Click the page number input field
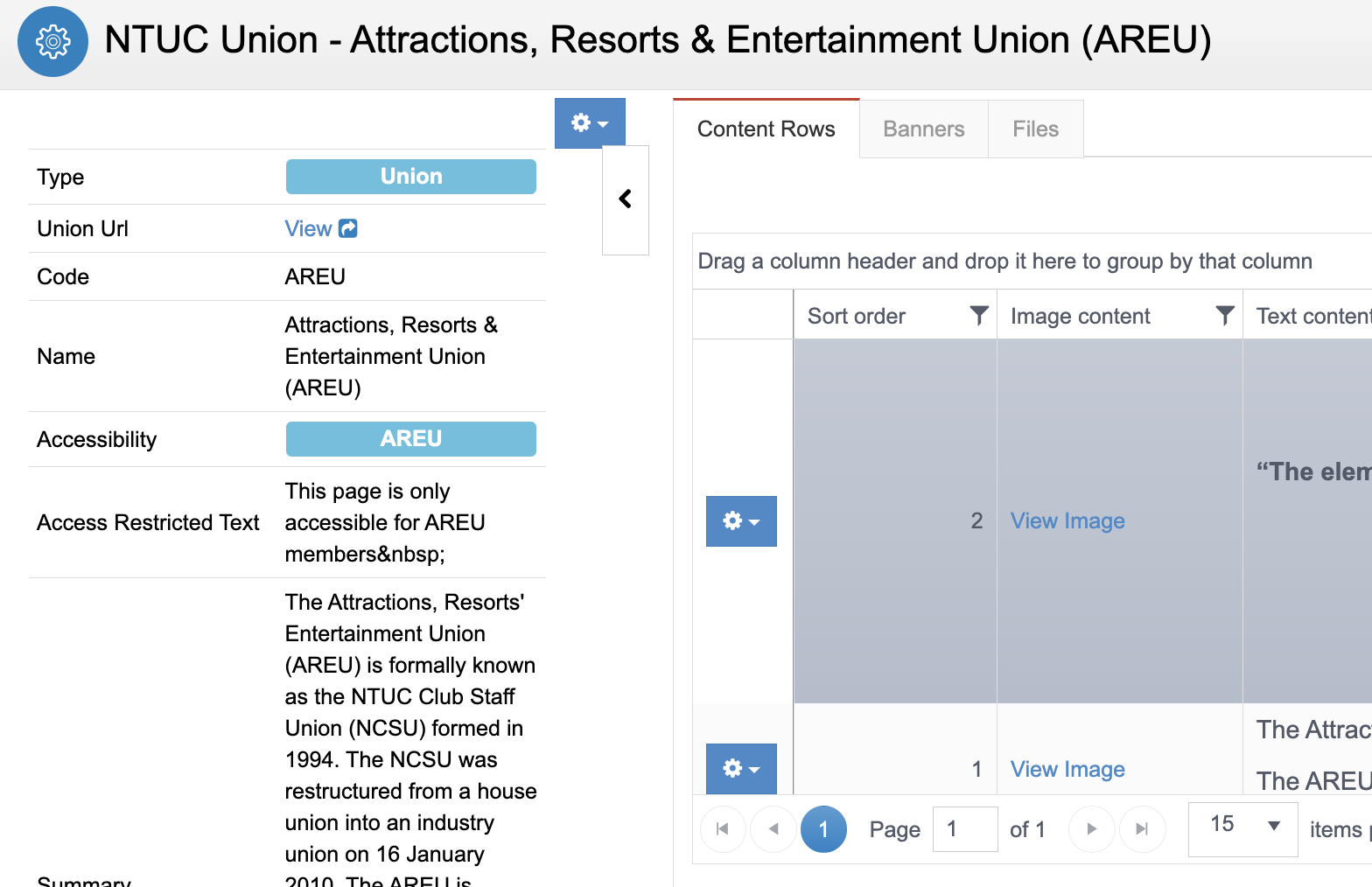This screenshot has height=887, width=1372. 964,829
